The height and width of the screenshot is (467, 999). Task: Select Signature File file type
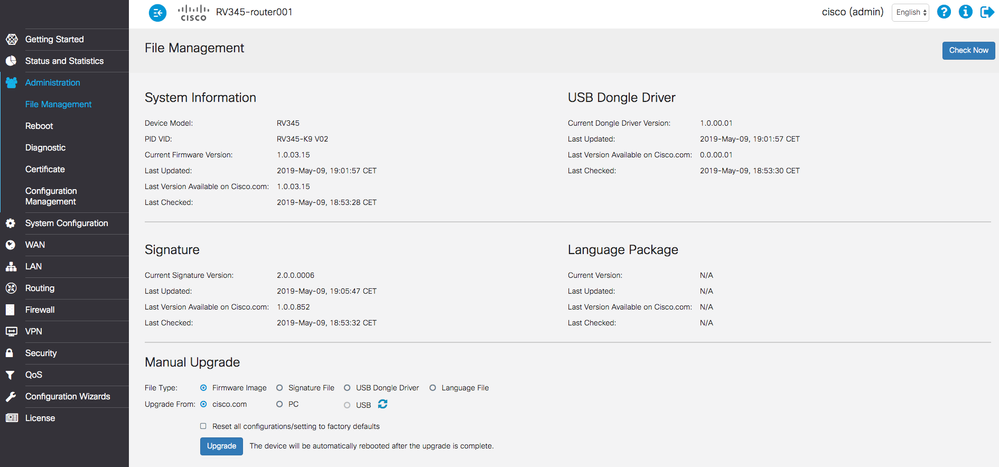point(279,387)
